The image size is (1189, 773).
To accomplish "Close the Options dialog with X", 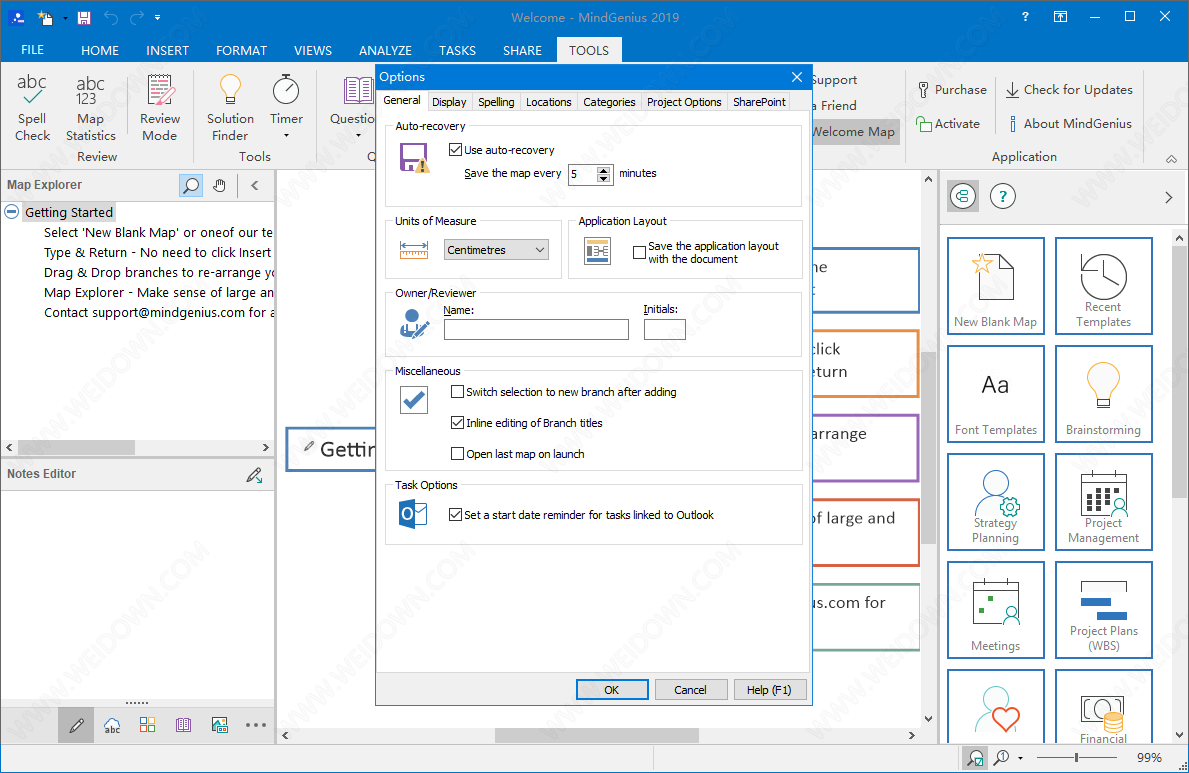I will 796,77.
